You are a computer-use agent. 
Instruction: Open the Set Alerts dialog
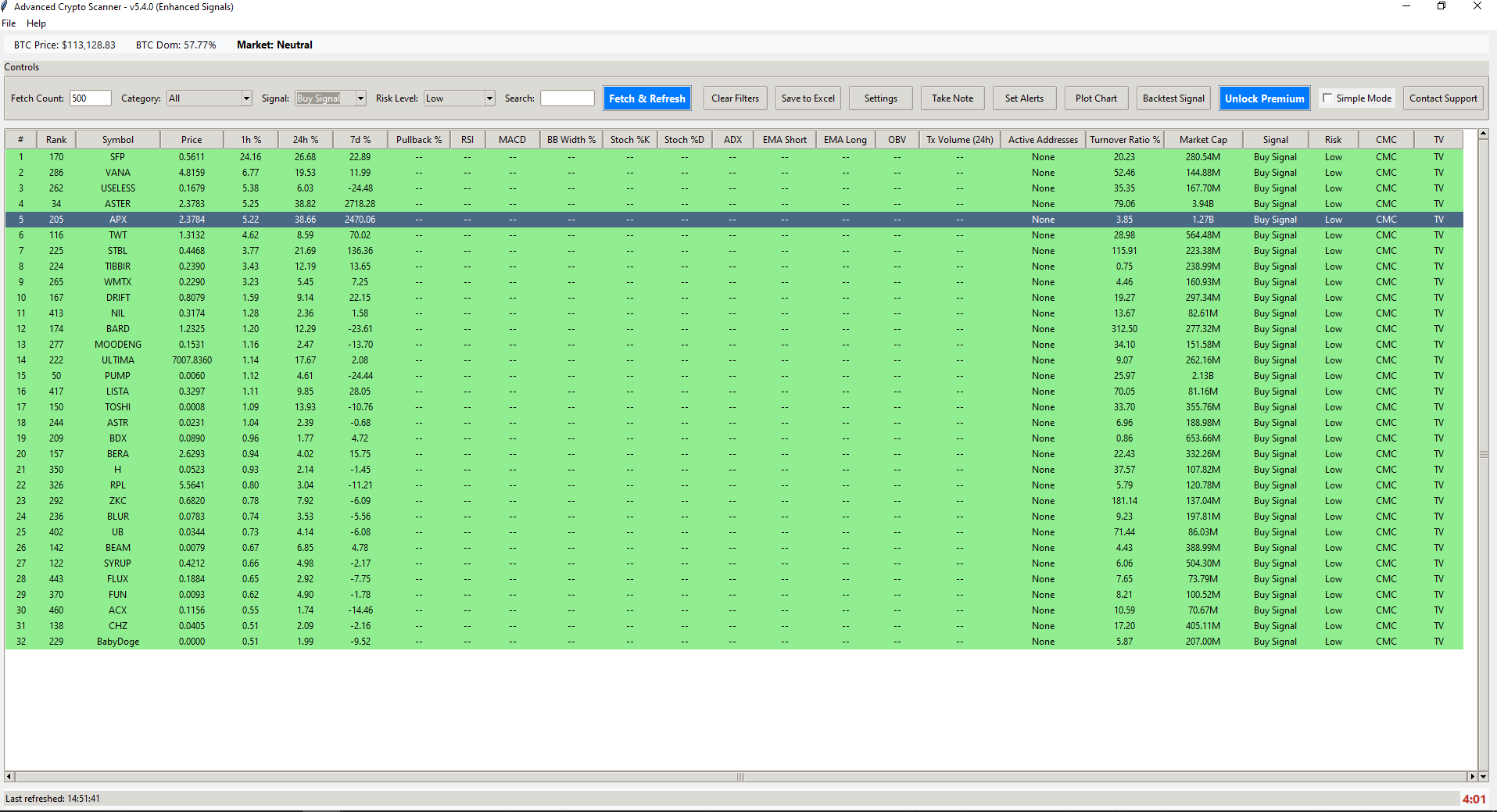tap(1024, 98)
